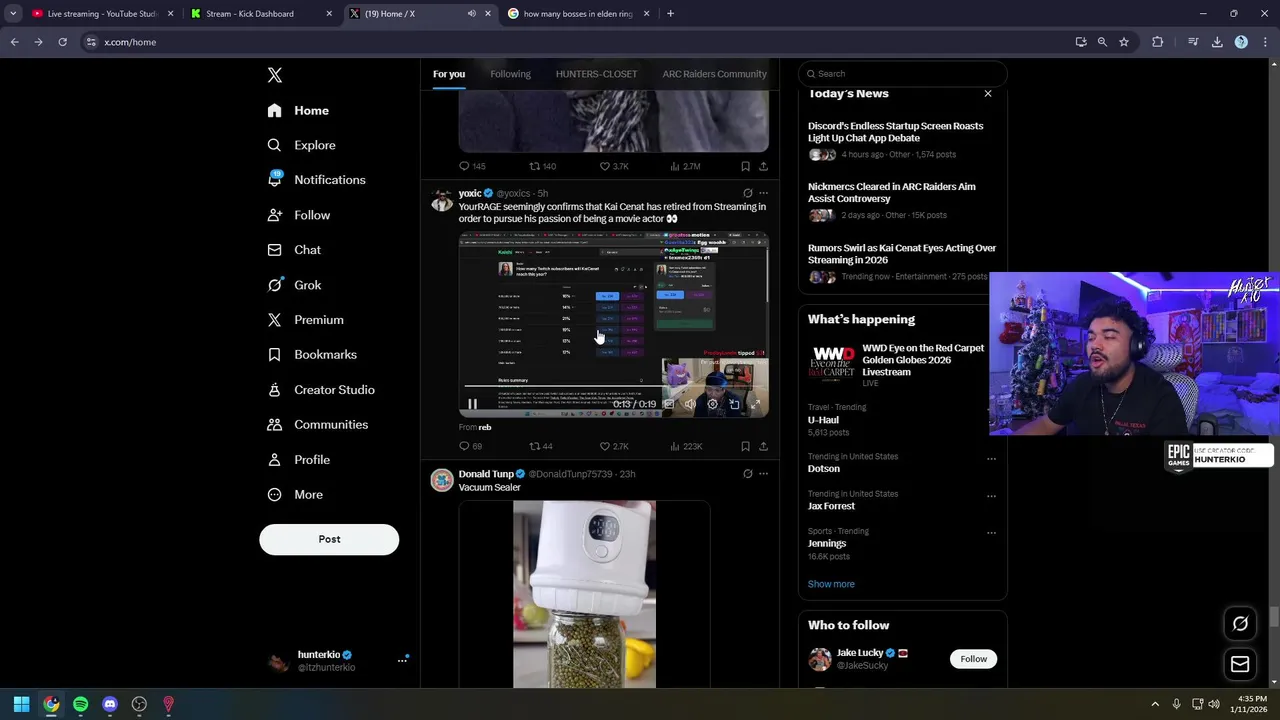The height and width of the screenshot is (720, 1280).
Task: Click the X search field
Action: coord(902,74)
